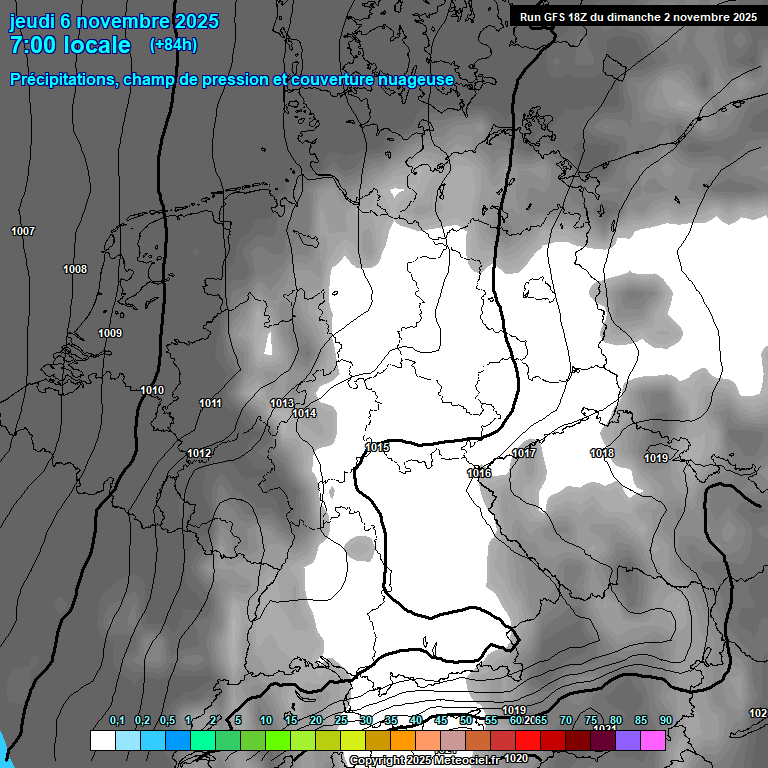Click the 1009 isobar label
Screen dimensions: 768x768
click(x=110, y=334)
